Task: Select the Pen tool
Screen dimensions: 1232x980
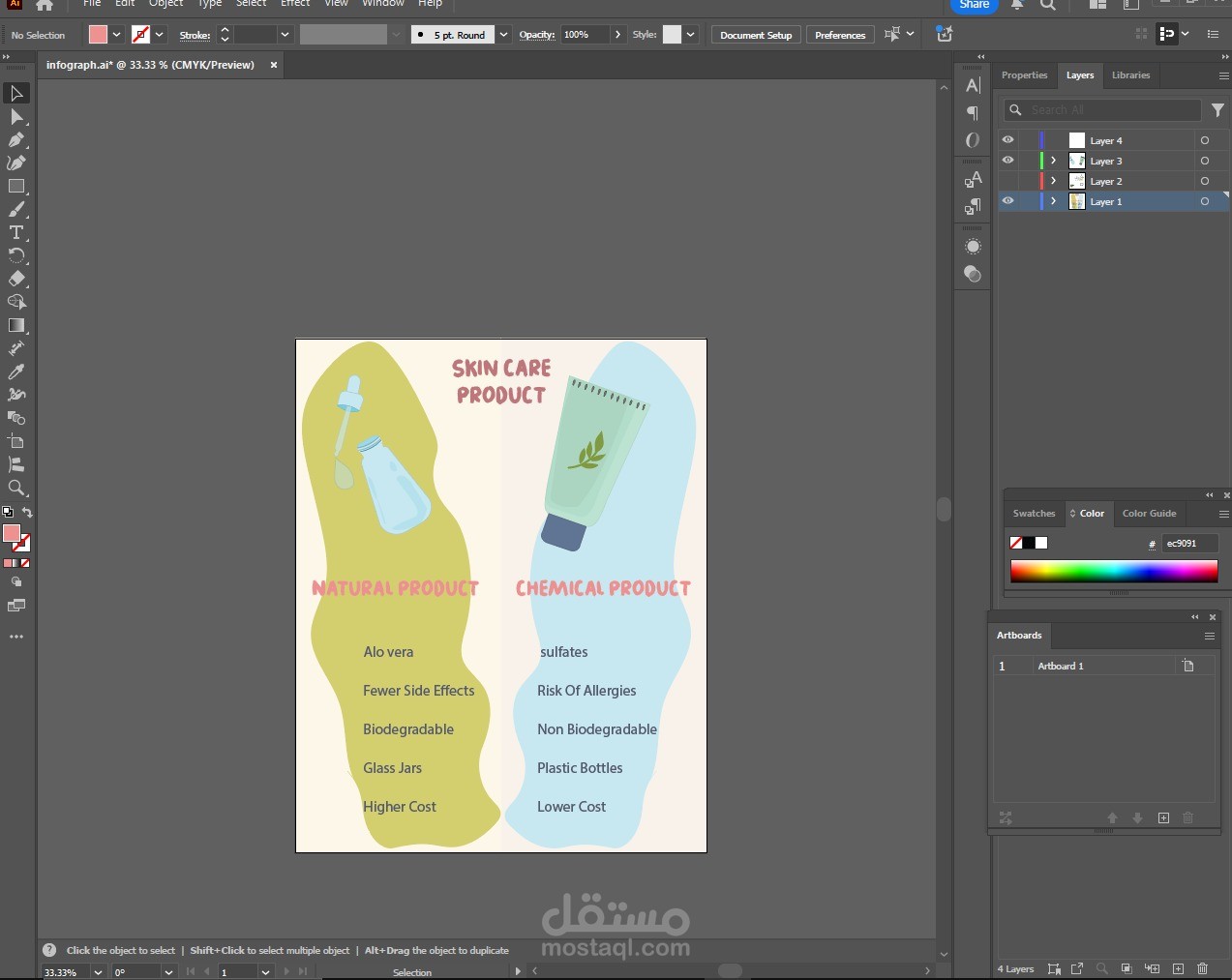Action: point(16,140)
